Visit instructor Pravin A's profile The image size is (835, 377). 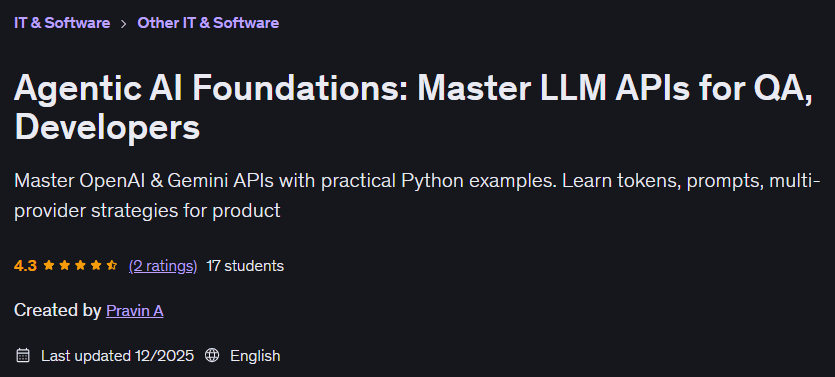coord(135,310)
